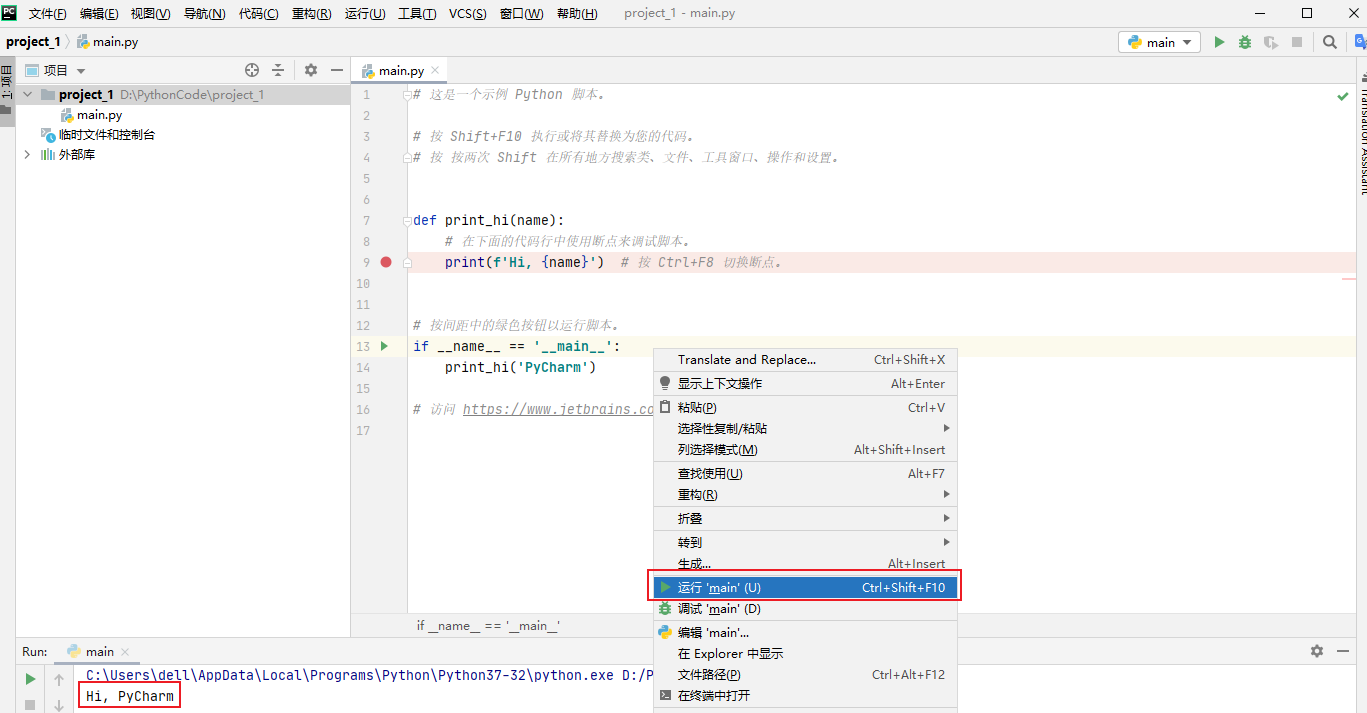Select main.py in project tree
Image resolution: width=1367 pixels, height=713 pixels.
point(99,115)
